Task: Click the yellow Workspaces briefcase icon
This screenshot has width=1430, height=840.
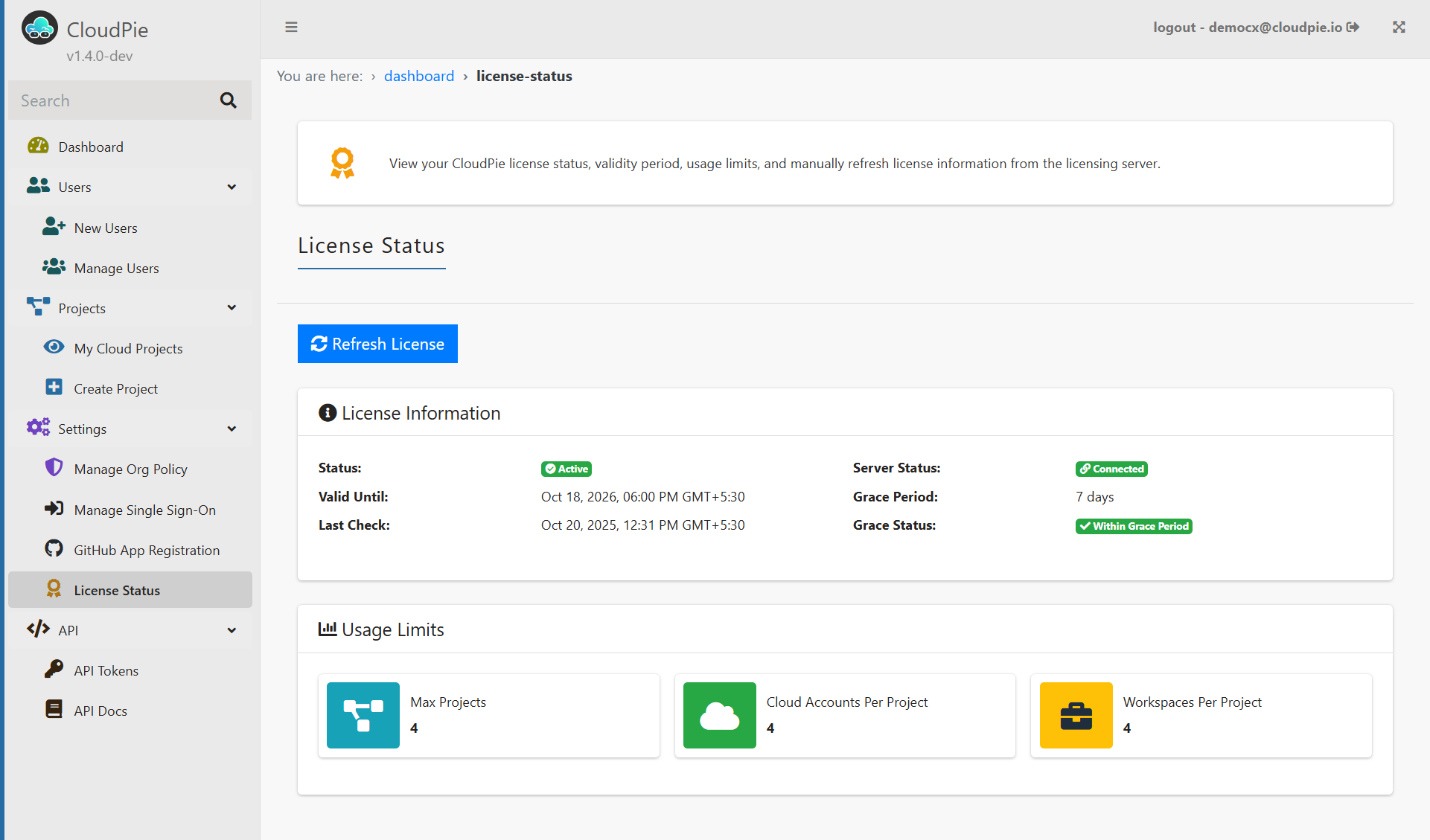Action: point(1076,715)
